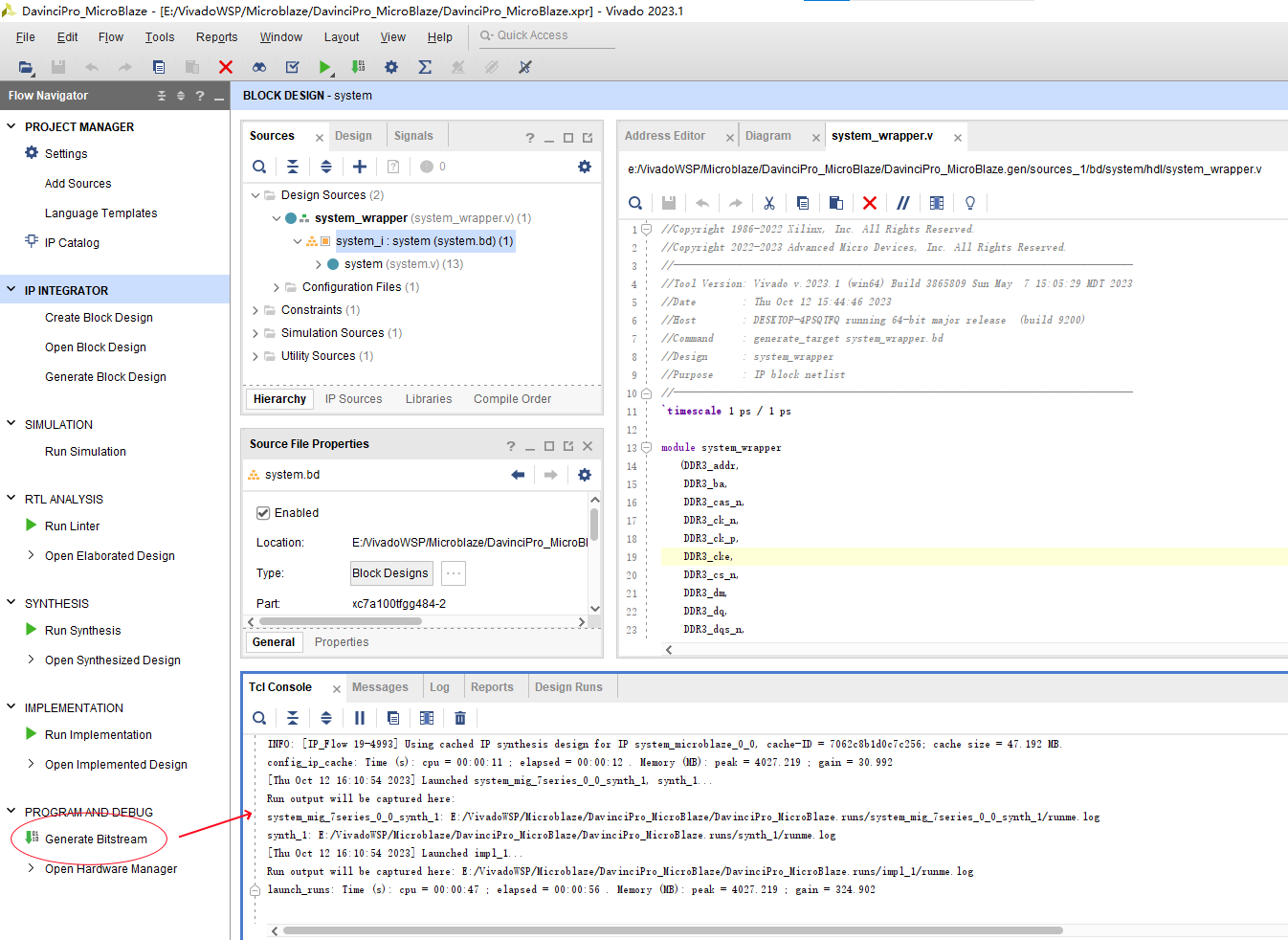
Task: Open the Tools menu
Action: [160, 37]
